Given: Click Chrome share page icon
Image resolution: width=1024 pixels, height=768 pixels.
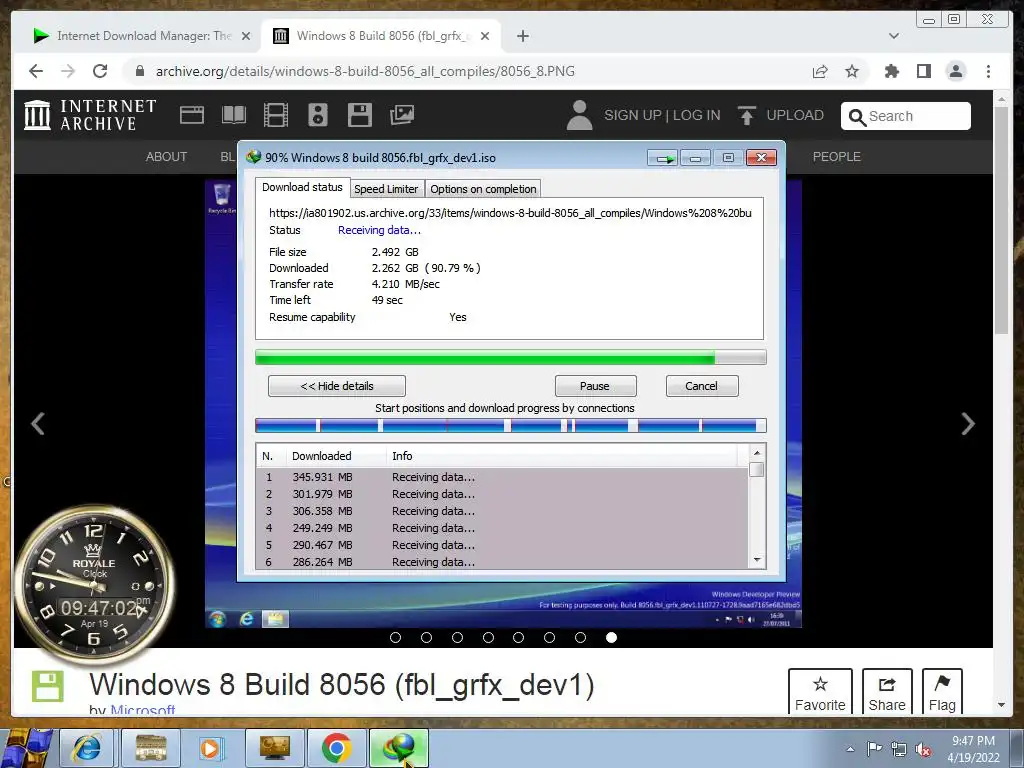Looking at the screenshot, I should pyautogui.click(x=820, y=71).
